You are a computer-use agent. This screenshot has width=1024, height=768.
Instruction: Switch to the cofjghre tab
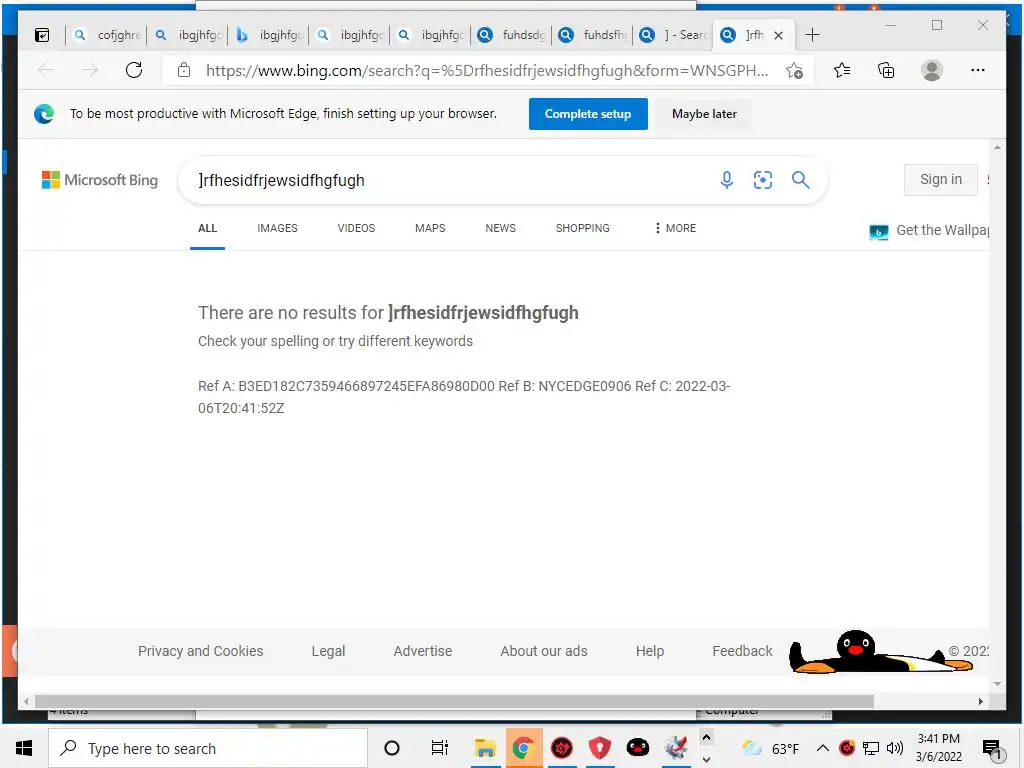(108, 35)
